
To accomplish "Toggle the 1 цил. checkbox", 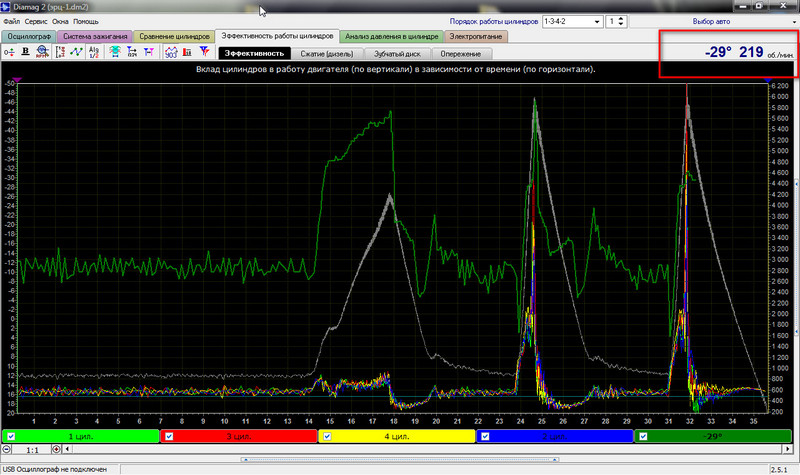I will point(11,436).
